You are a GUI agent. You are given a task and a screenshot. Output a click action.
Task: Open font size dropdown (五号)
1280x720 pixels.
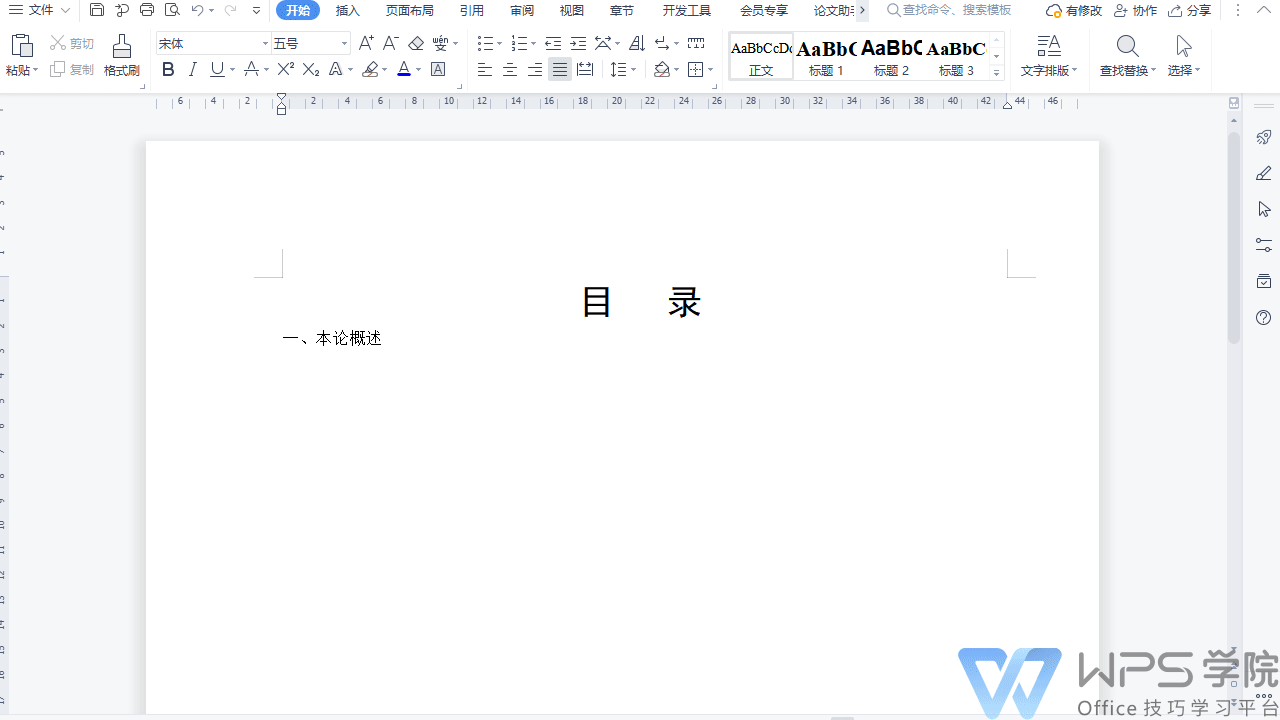click(344, 44)
